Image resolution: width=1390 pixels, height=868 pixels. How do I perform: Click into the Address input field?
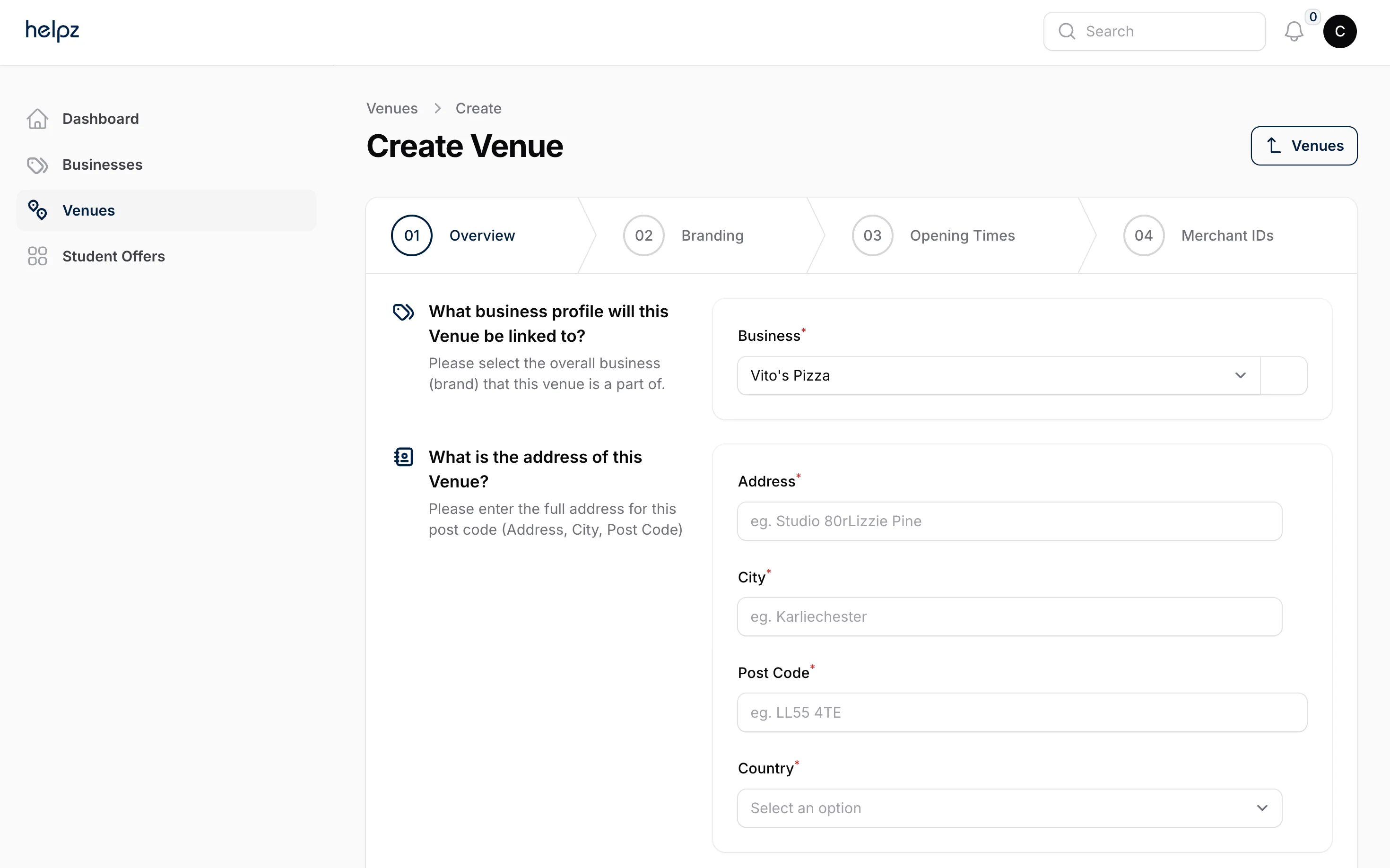(x=1009, y=521)
